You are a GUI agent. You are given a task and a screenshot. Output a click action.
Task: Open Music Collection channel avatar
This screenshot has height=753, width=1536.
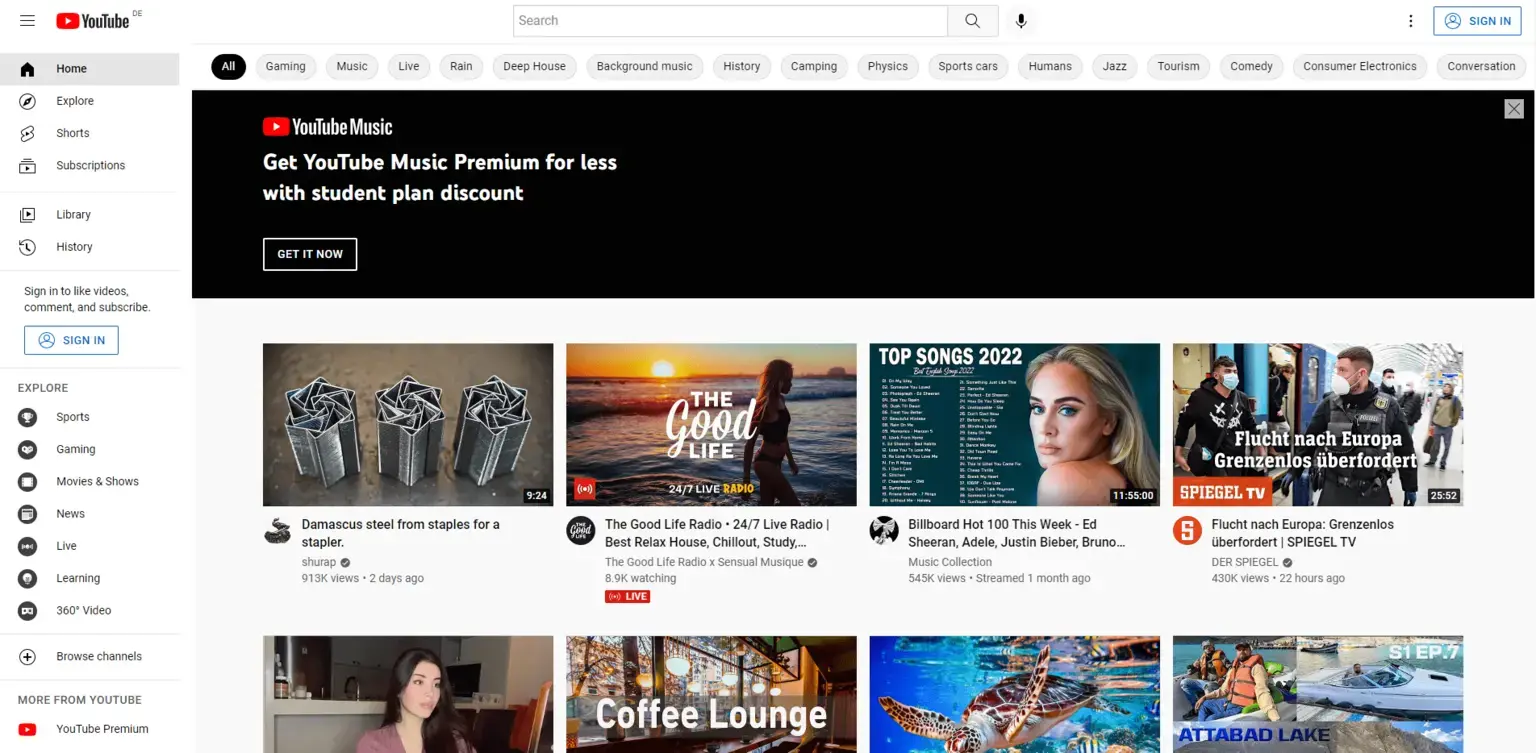coord(884,530)
